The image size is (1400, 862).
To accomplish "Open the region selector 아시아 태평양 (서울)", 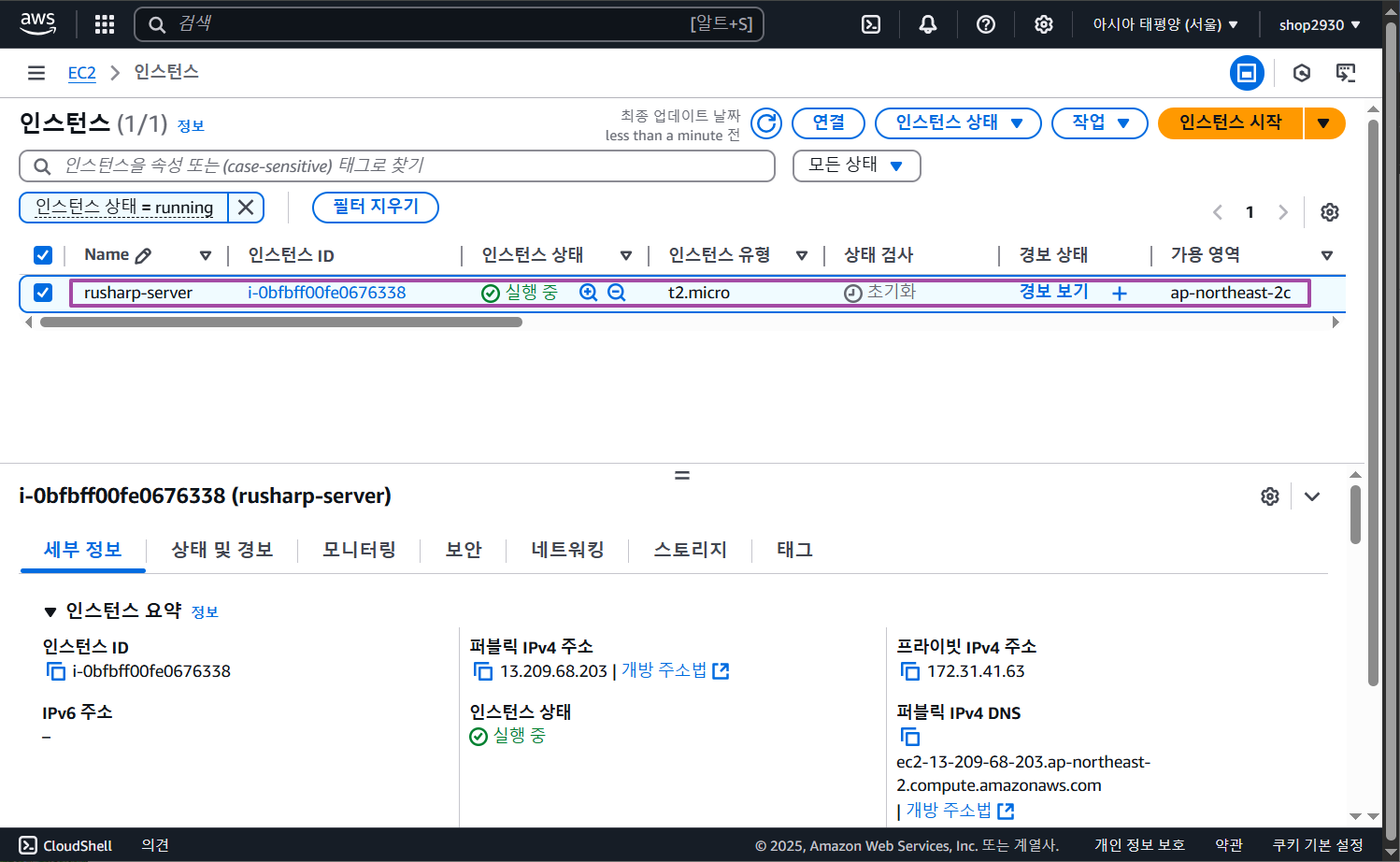I will (1164, 24).
